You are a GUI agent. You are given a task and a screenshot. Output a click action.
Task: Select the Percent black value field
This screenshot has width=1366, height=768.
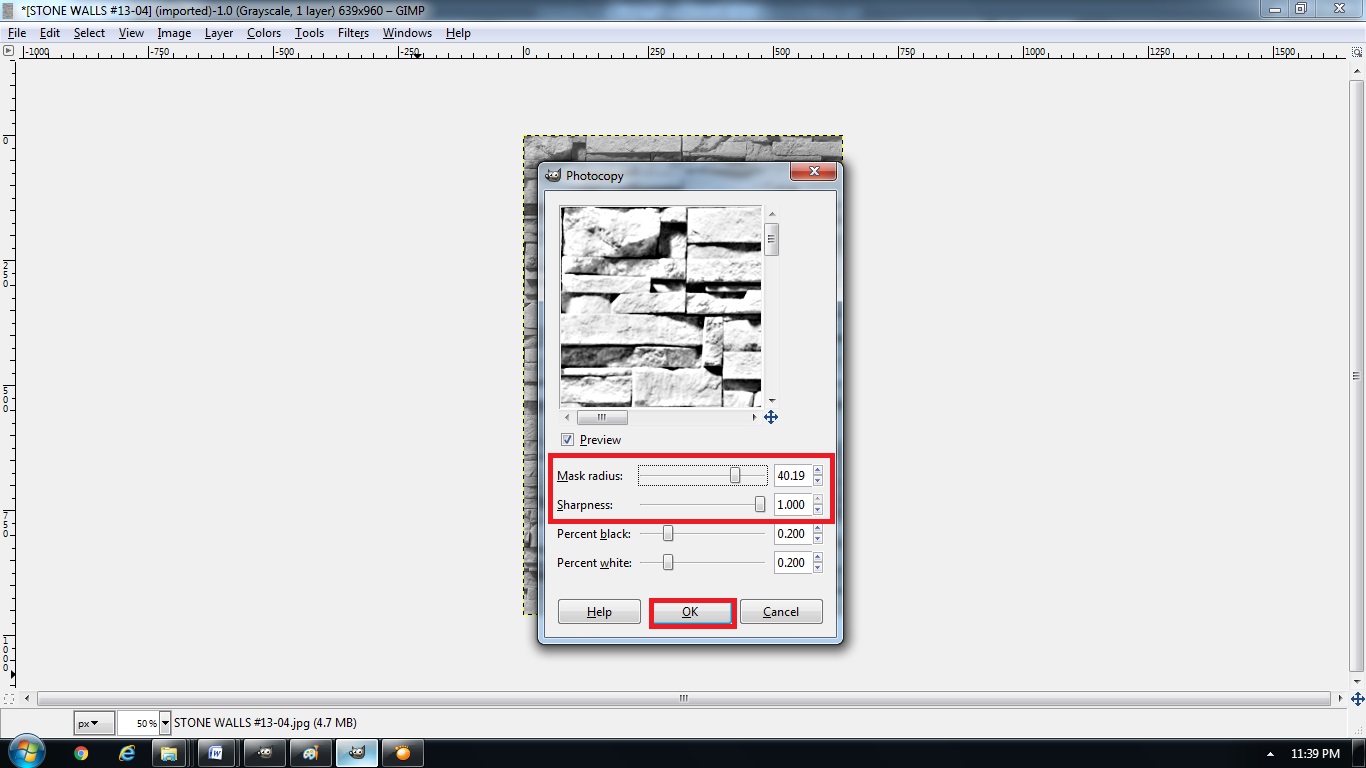790,533
